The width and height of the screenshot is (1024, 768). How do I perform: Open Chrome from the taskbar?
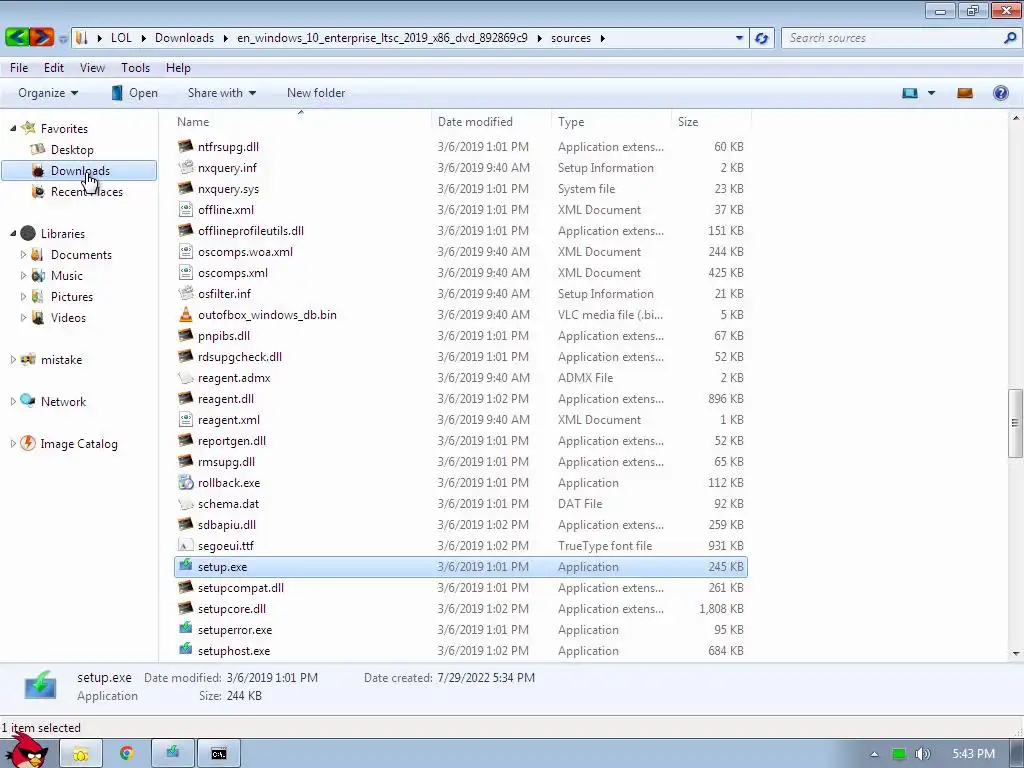tap(126, 754)
